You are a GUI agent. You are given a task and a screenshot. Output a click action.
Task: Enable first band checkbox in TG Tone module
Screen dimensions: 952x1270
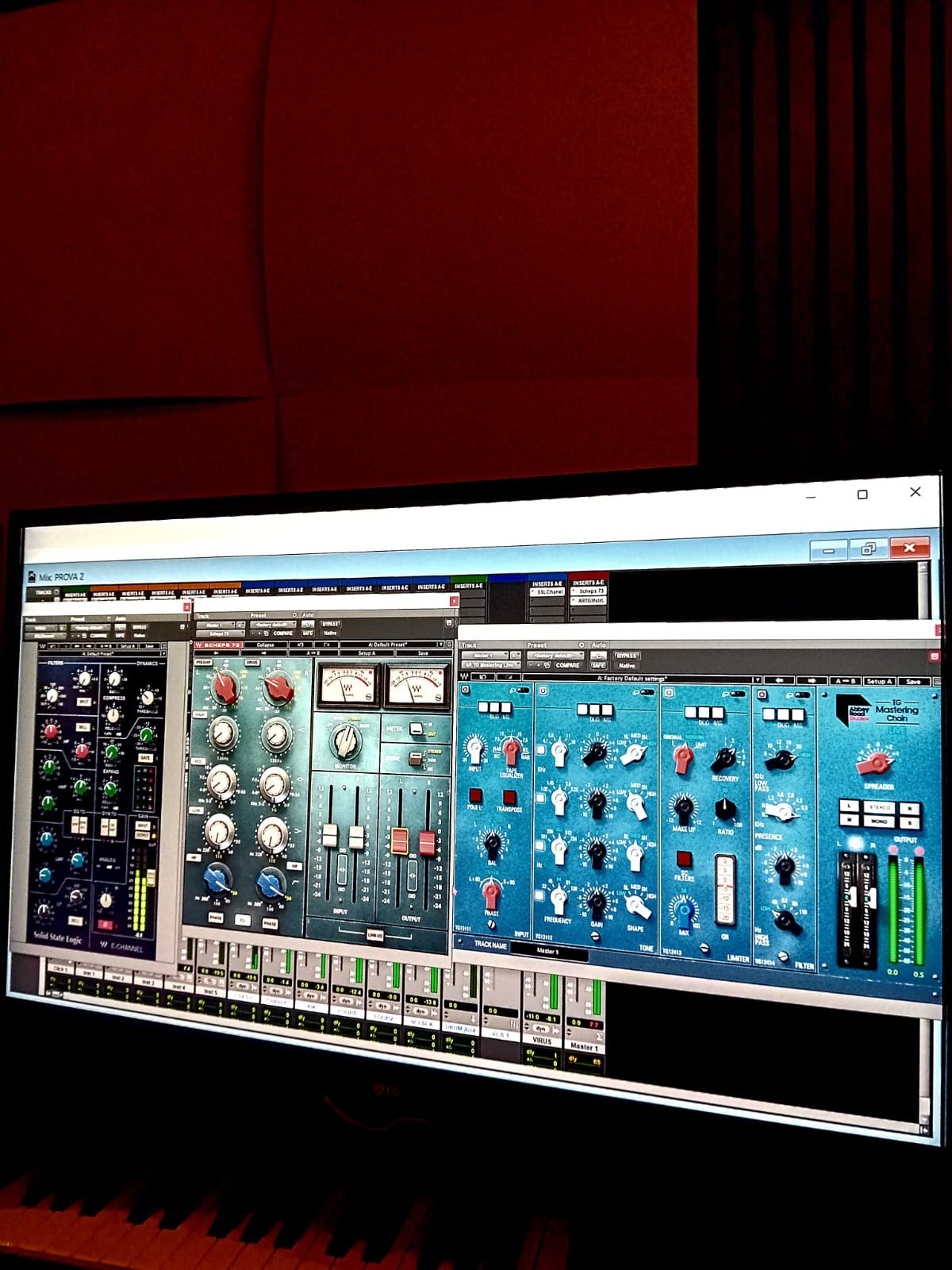(x=541, y=750)
